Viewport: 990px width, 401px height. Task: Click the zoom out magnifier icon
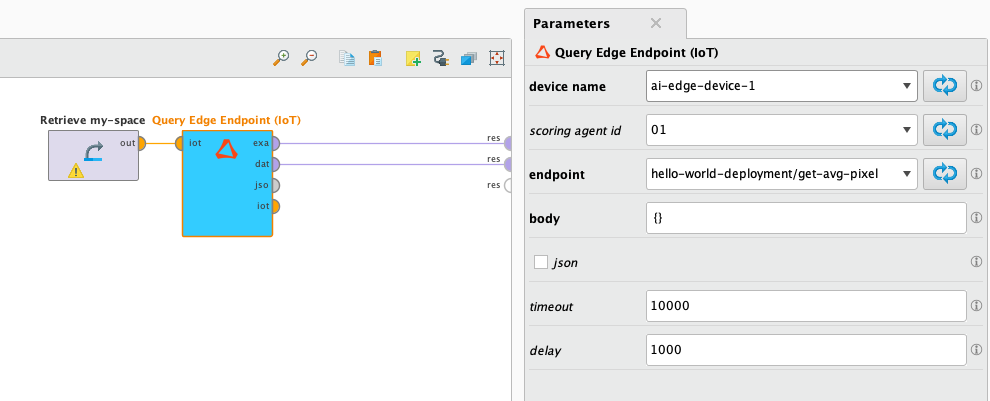click(x=309, y=58)
